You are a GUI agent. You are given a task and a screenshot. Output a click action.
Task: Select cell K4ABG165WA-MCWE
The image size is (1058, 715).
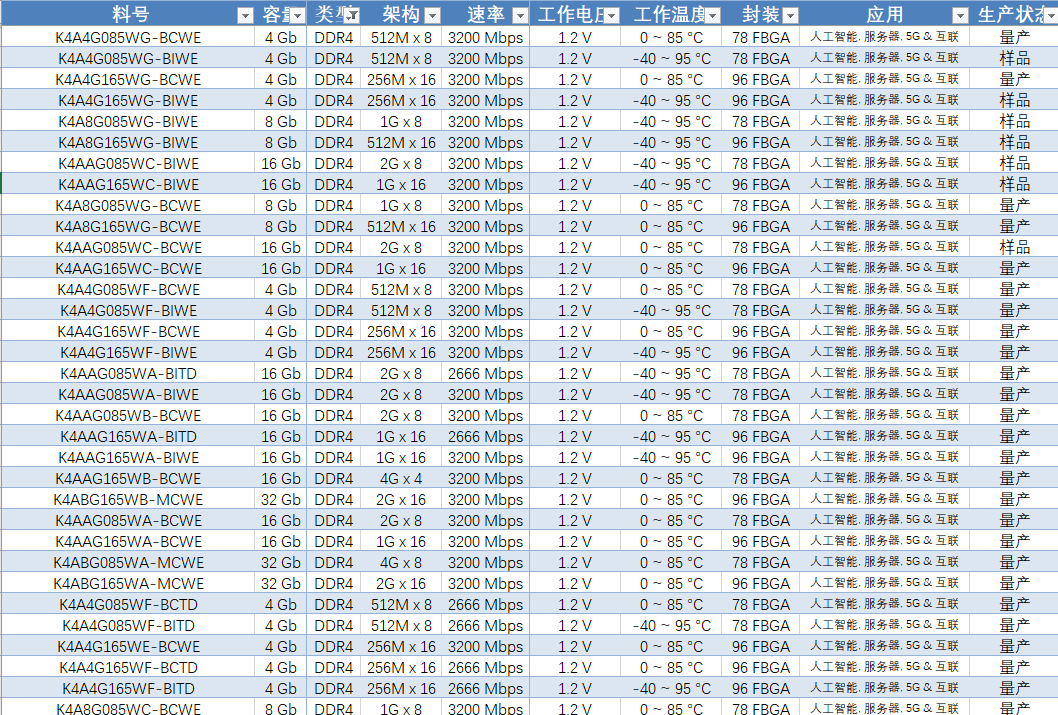point(128,583)
